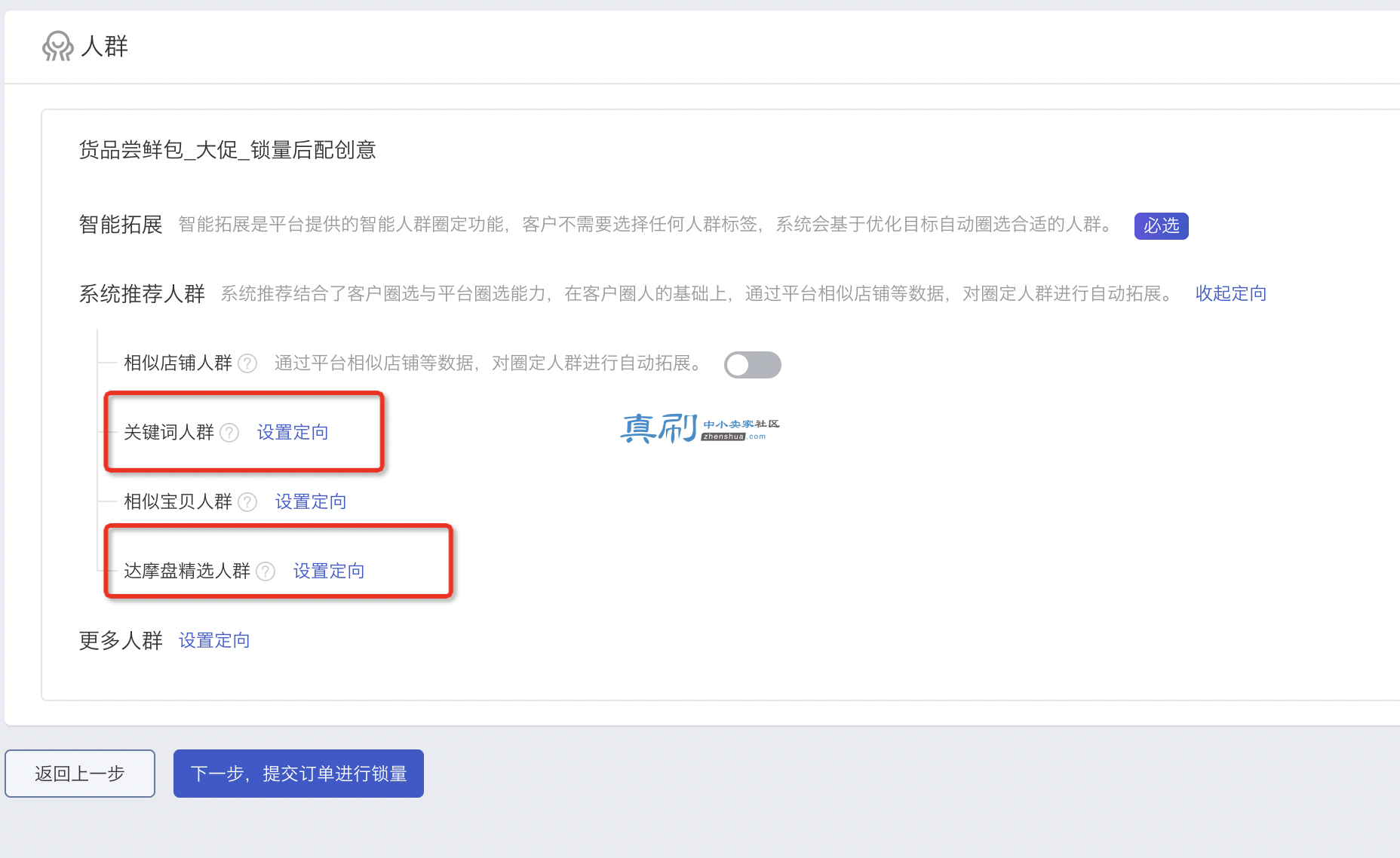Click the 相似店铺人群 label
Image resolution: width=1400 pixels, height=858 pixels.
pyautogui.click(x=178, y=363)
